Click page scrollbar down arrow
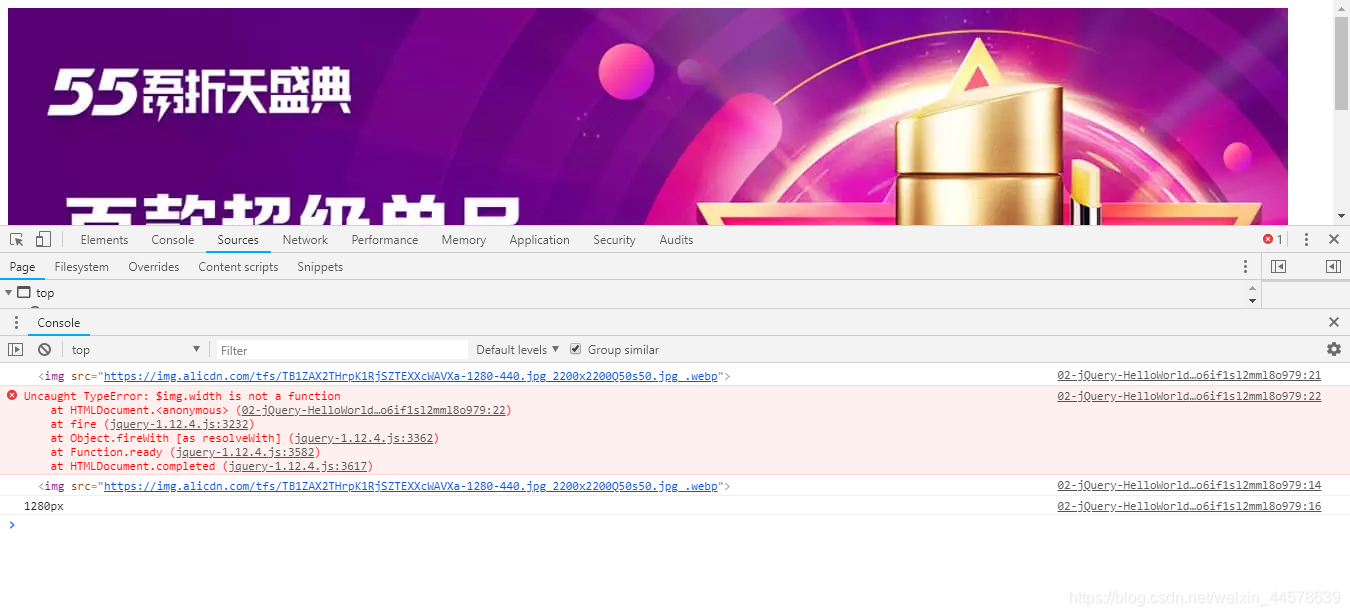 [x=1341, y=216]
